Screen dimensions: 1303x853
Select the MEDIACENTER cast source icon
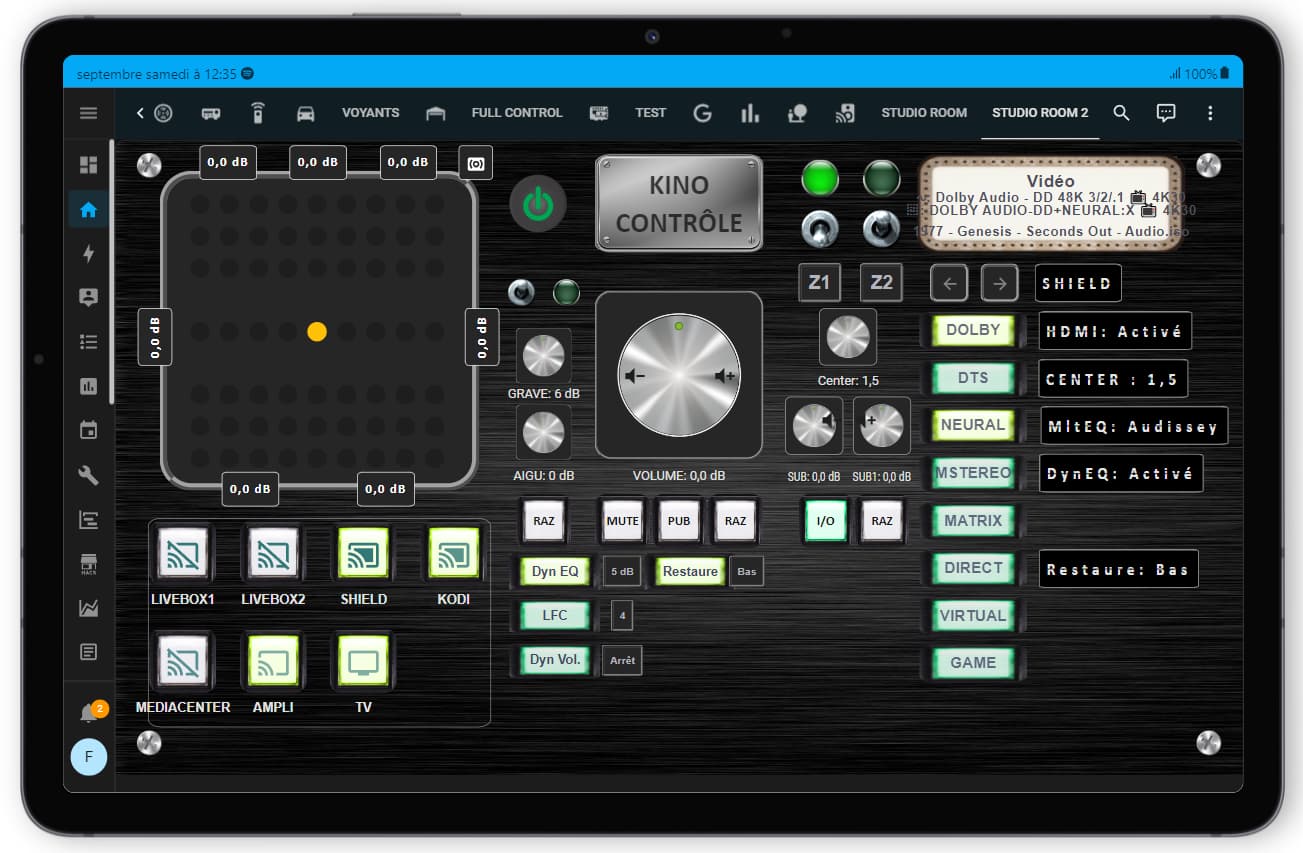point(183,661)
